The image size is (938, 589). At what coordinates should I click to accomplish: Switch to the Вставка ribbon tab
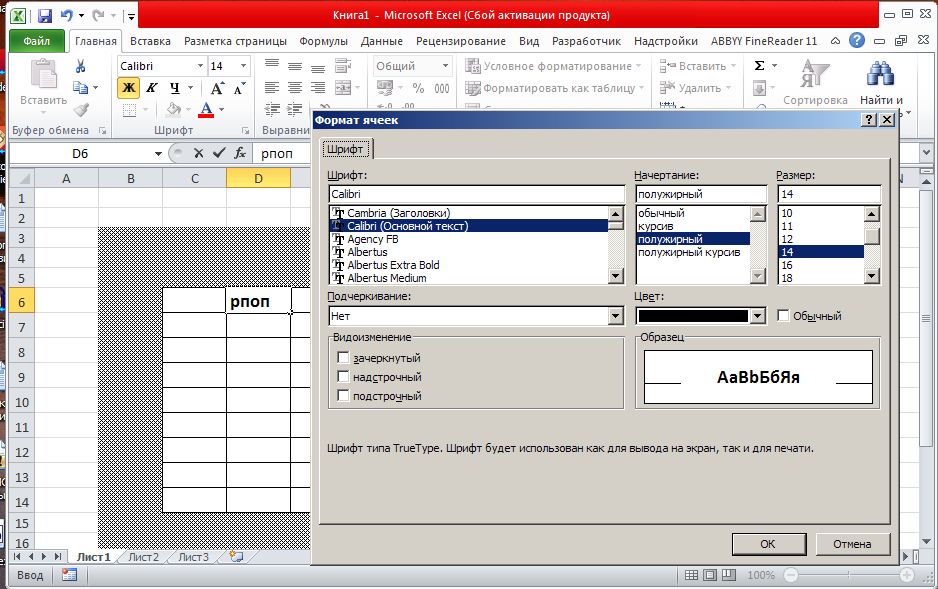click(150, 41)
